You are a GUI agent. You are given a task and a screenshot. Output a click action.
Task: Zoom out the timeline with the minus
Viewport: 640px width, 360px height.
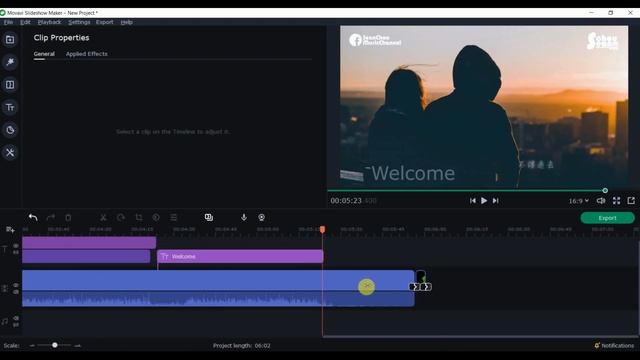coord(32,346)
